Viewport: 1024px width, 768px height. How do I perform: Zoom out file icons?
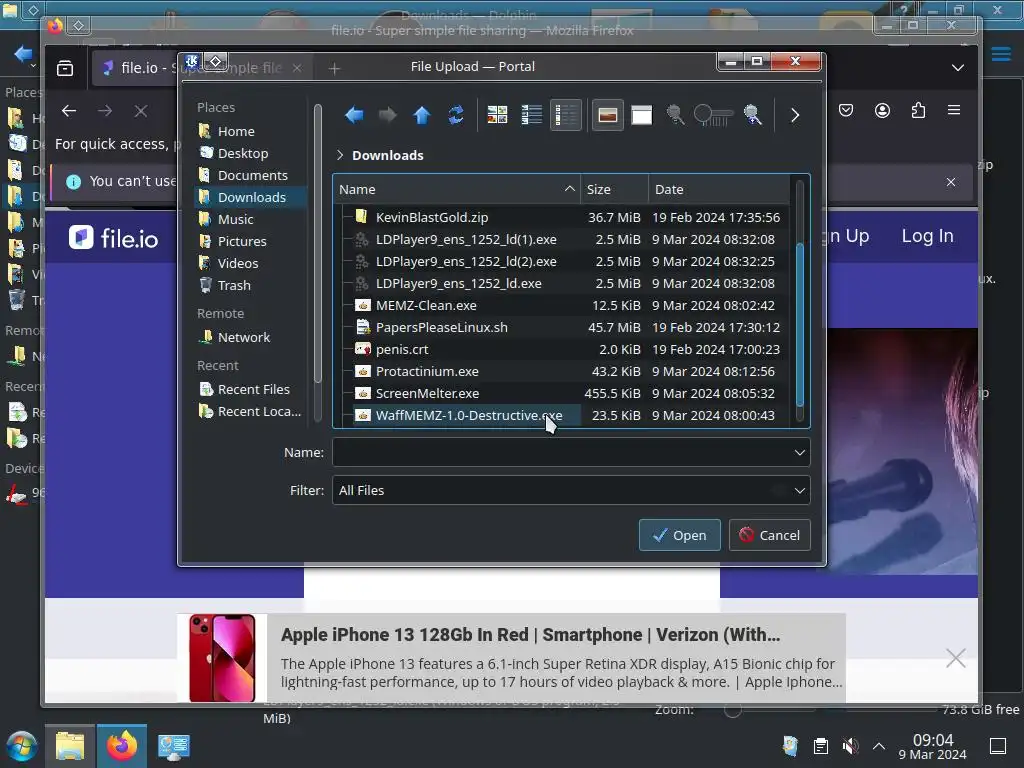[675, 116]
